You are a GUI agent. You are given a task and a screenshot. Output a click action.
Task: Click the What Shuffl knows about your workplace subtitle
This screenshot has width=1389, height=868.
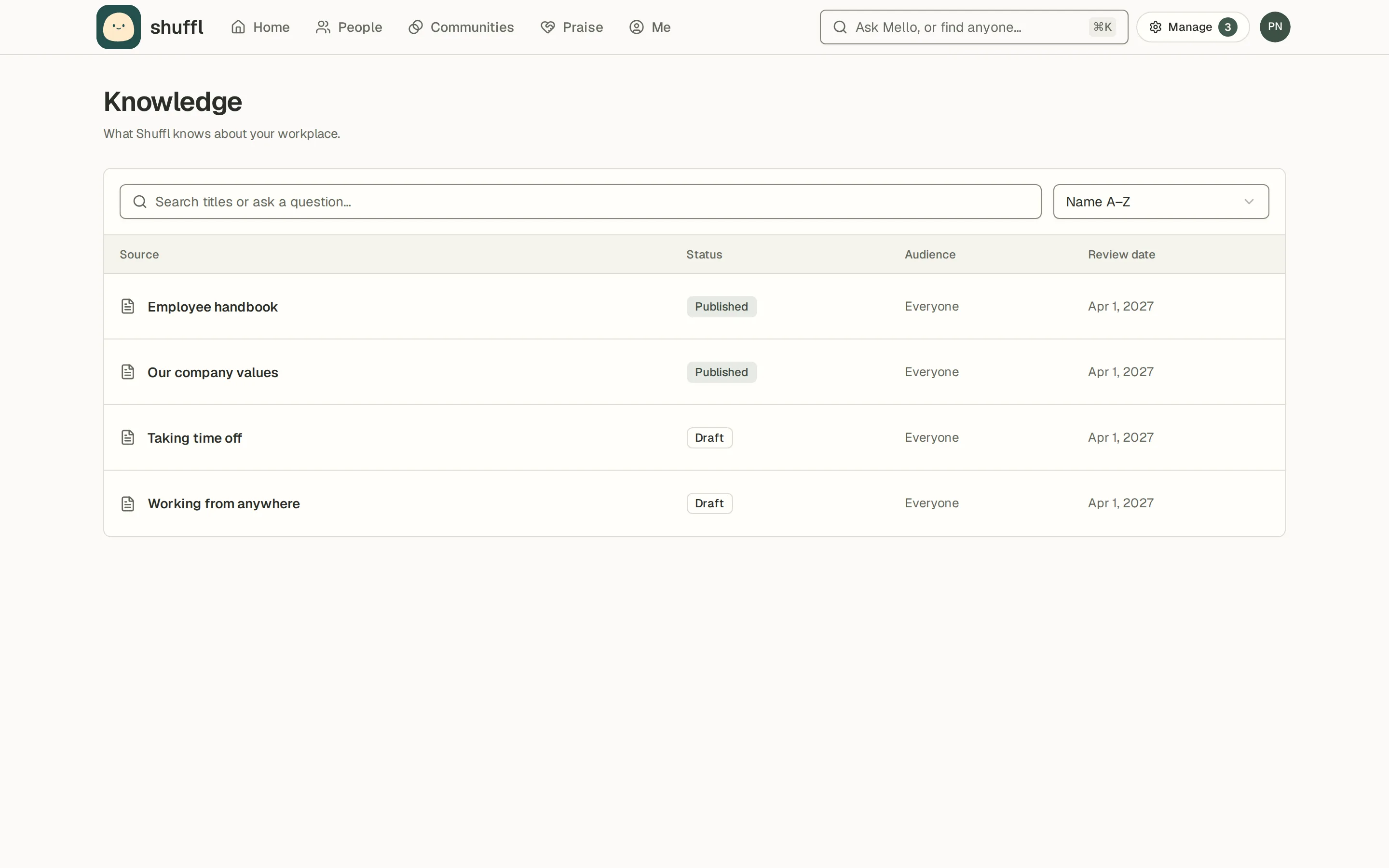[221, 134]
